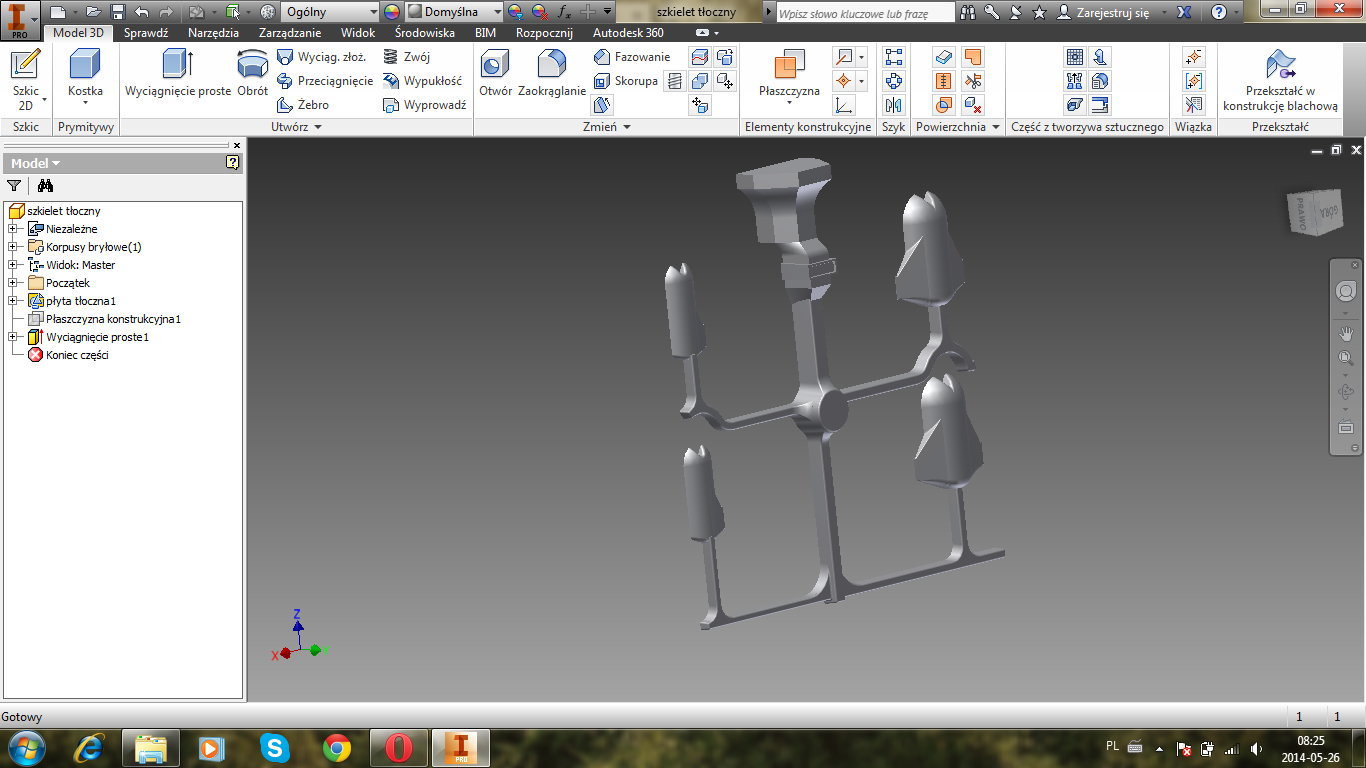Expand the Zmień panel arrow
Image resolution: width=1366 pixels, height=768 pixels.
pyautogui.click(x=627, y=127)
